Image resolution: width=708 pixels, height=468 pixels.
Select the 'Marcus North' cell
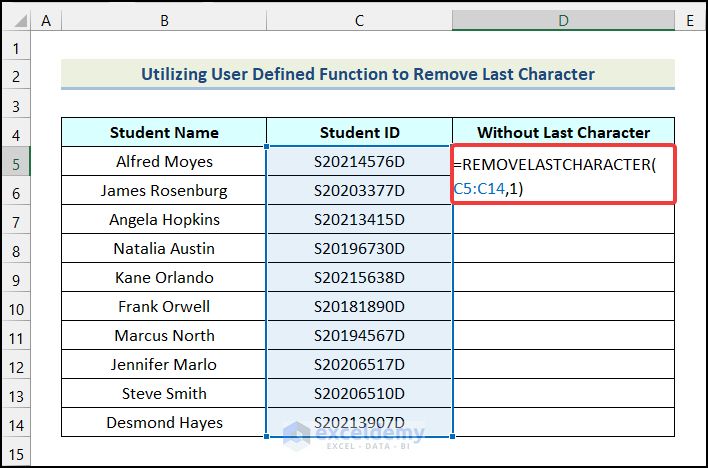164,335
